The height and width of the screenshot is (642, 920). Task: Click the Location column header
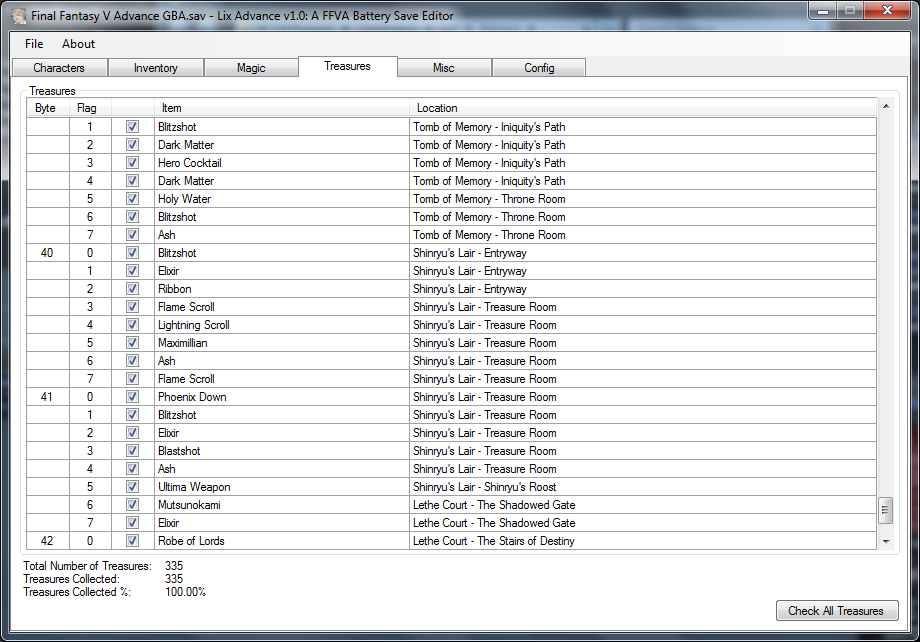(643, 108)
